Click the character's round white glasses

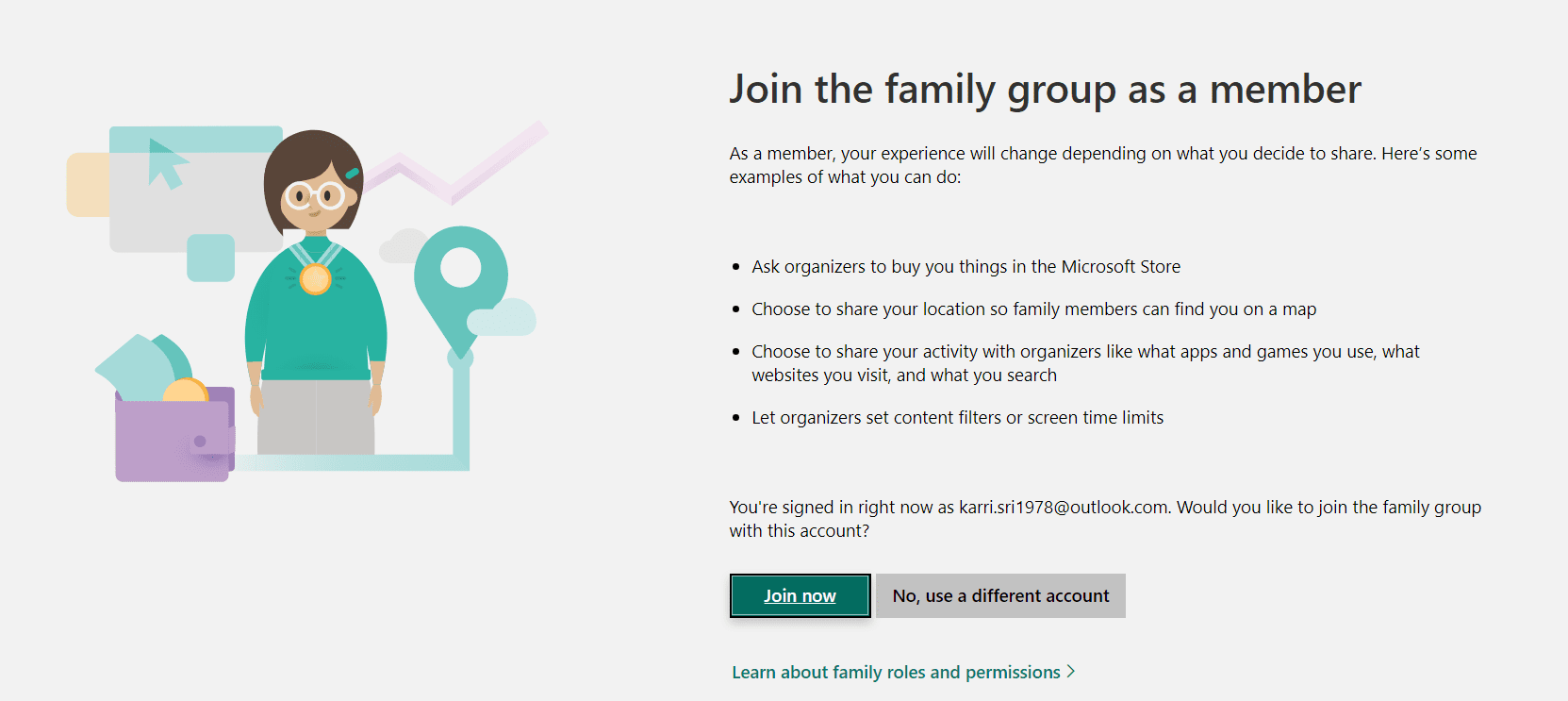pos(315,196)
